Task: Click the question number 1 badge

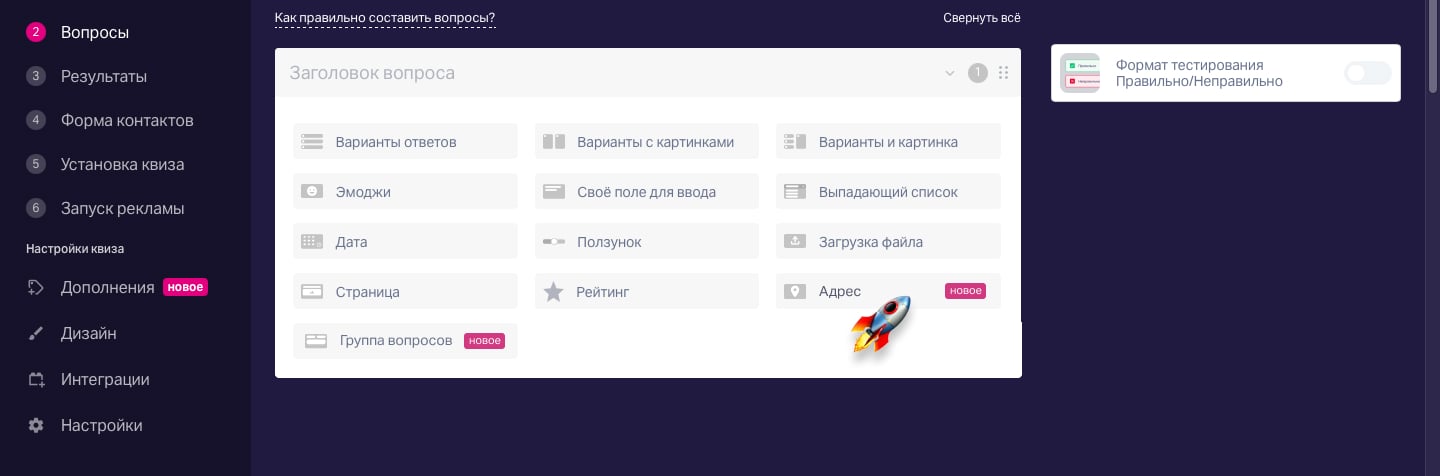Action: coord(977,73)
